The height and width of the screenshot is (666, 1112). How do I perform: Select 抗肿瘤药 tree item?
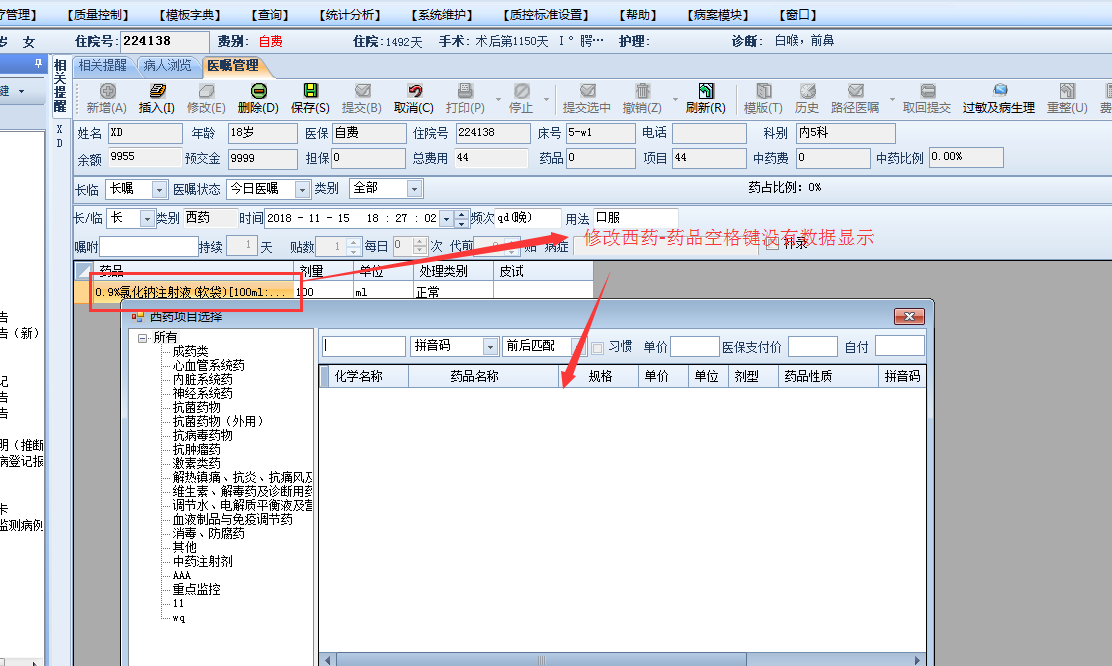click(x=196, y=449)
